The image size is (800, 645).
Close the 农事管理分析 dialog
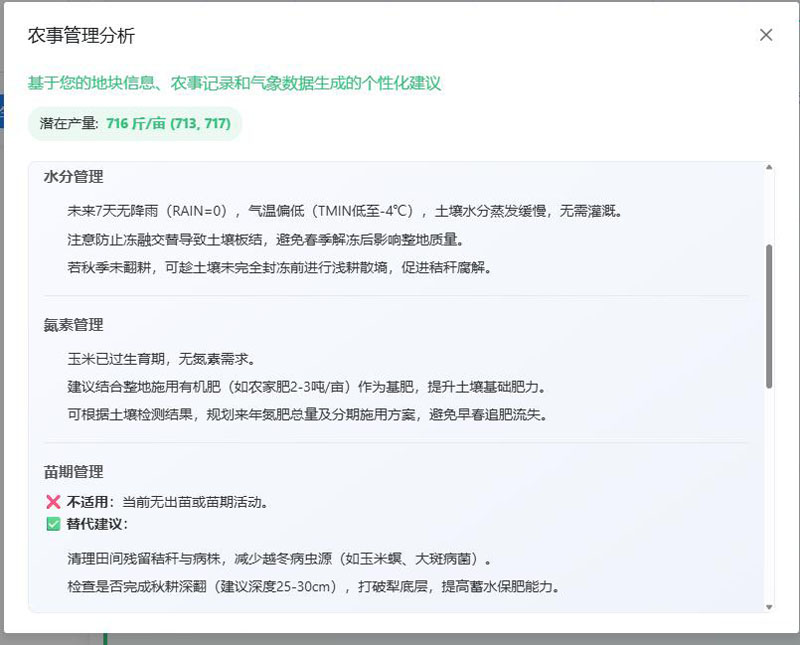(x=766, y=35)
